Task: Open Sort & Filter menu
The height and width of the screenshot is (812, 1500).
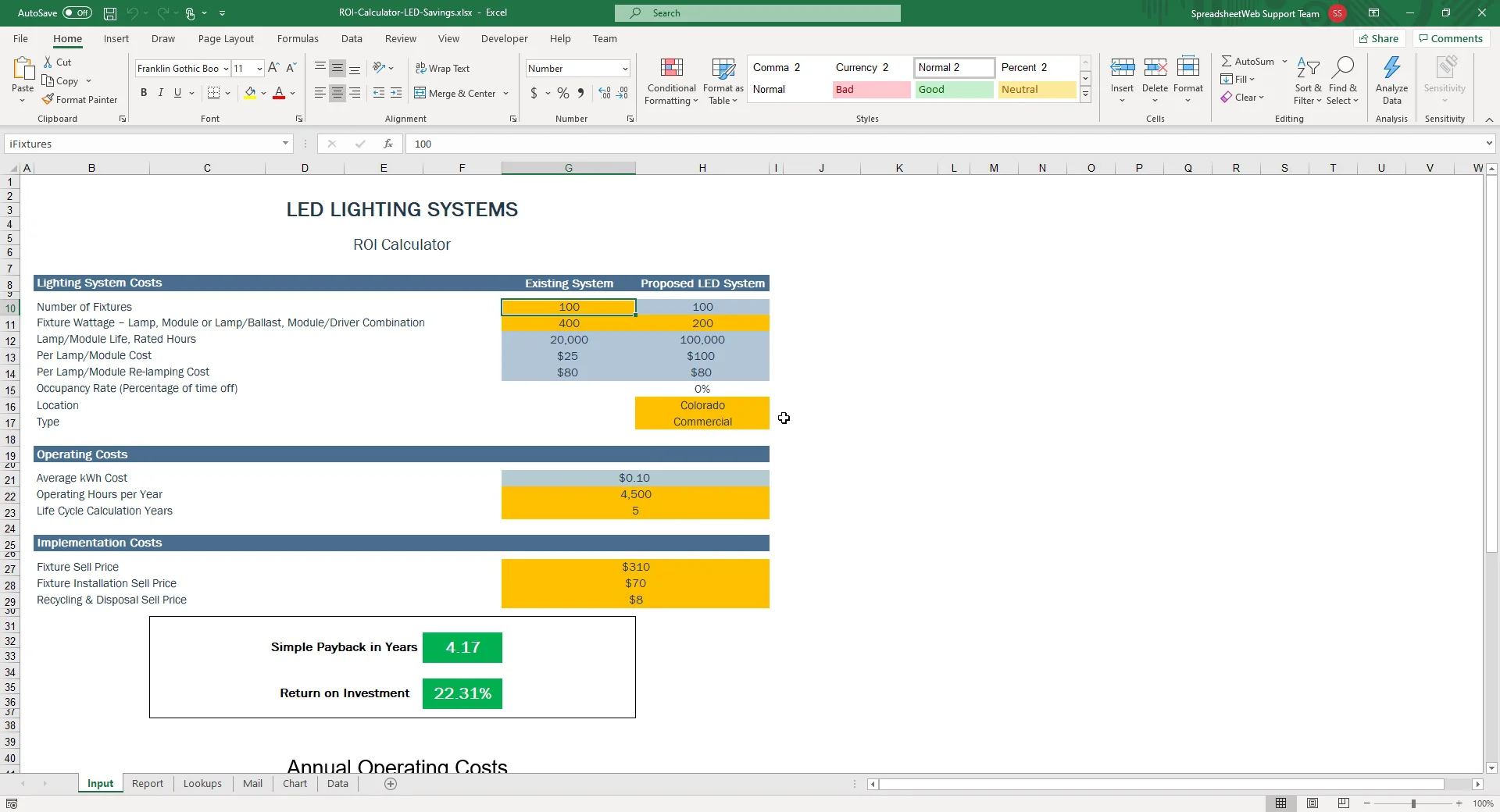Action: (x=1308, y=81)
